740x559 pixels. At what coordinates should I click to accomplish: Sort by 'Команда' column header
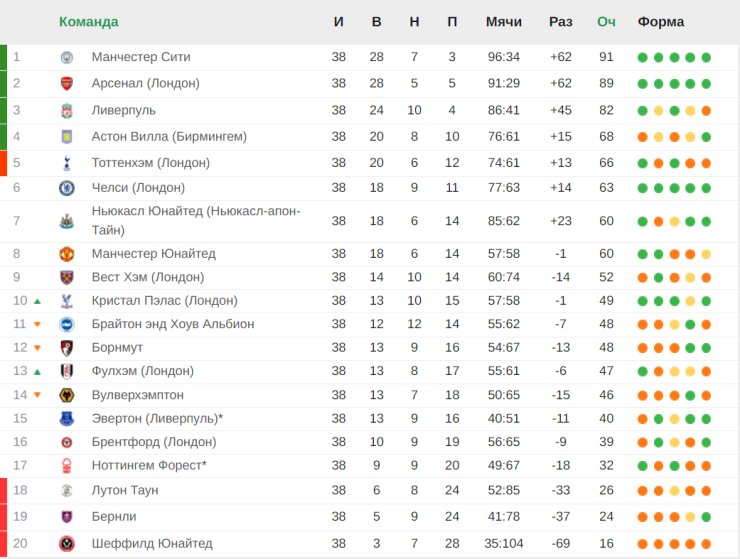coord(88,22)
